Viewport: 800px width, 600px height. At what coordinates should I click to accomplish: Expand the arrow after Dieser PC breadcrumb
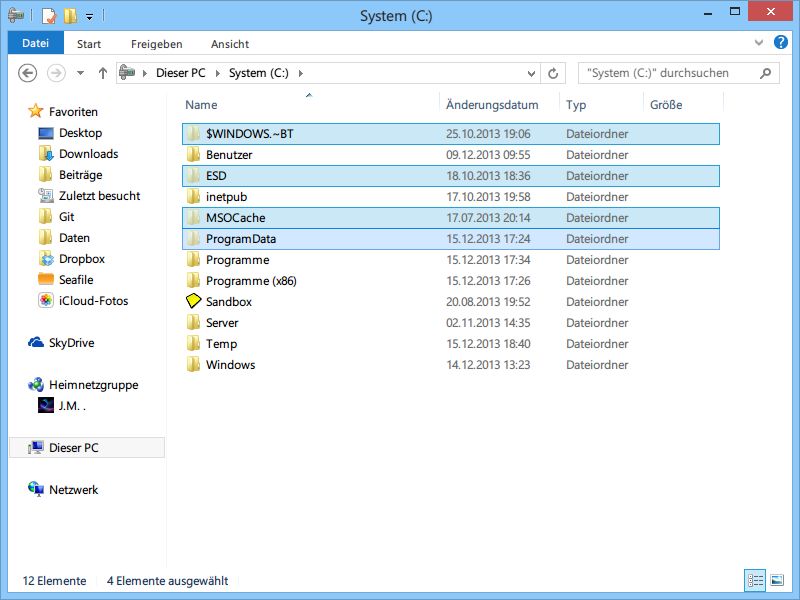(x=217, y=73)
